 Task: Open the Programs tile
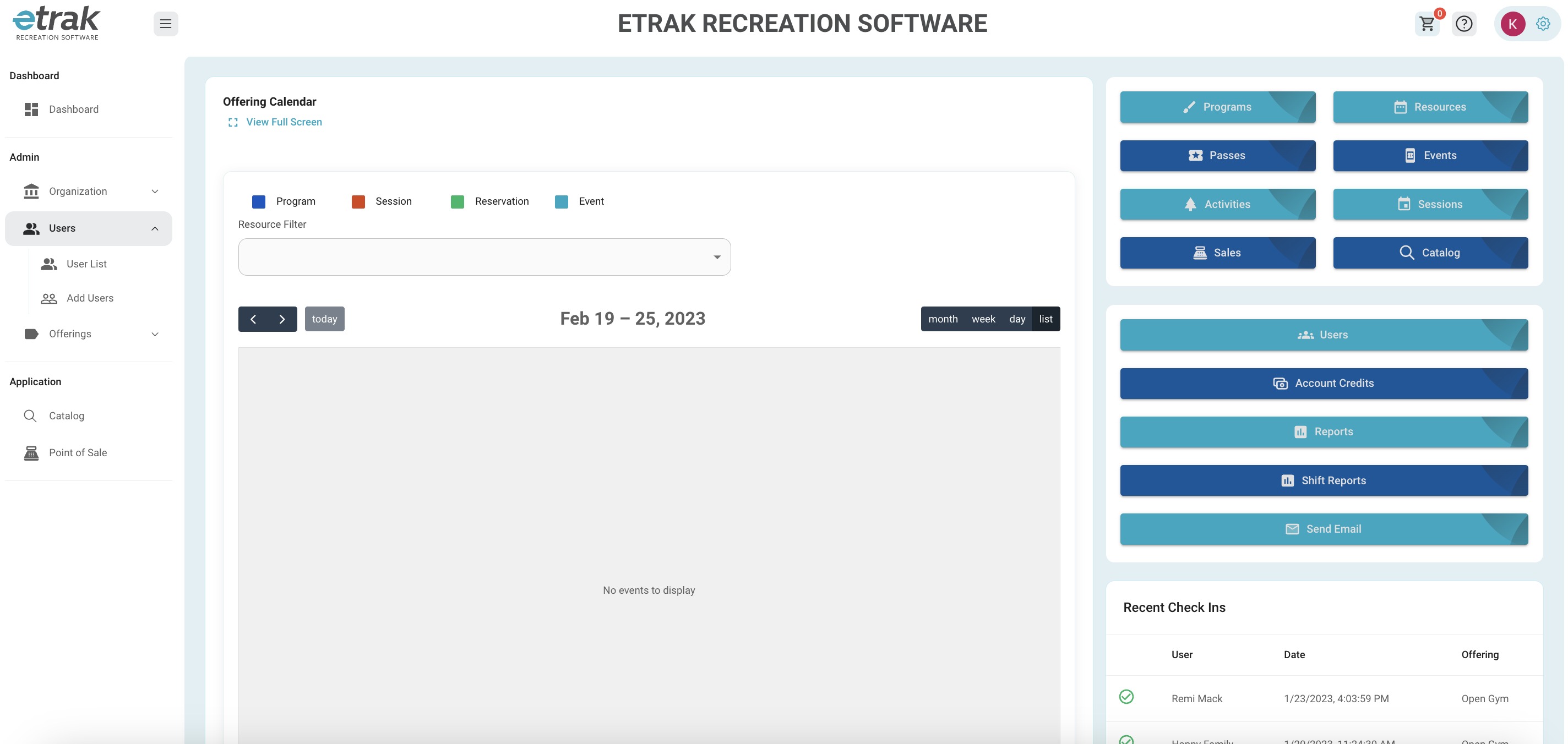click(x=1217, y=107)
